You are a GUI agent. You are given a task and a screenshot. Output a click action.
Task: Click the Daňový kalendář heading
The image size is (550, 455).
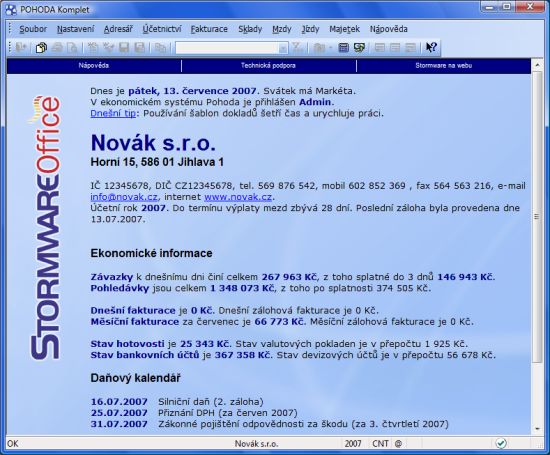(135, 378)
